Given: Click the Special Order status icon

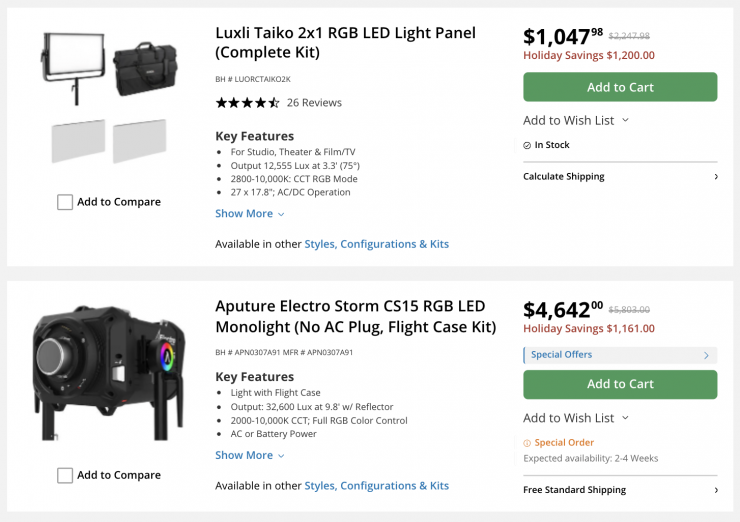Looking at the screenshot, I should point(527,443).
